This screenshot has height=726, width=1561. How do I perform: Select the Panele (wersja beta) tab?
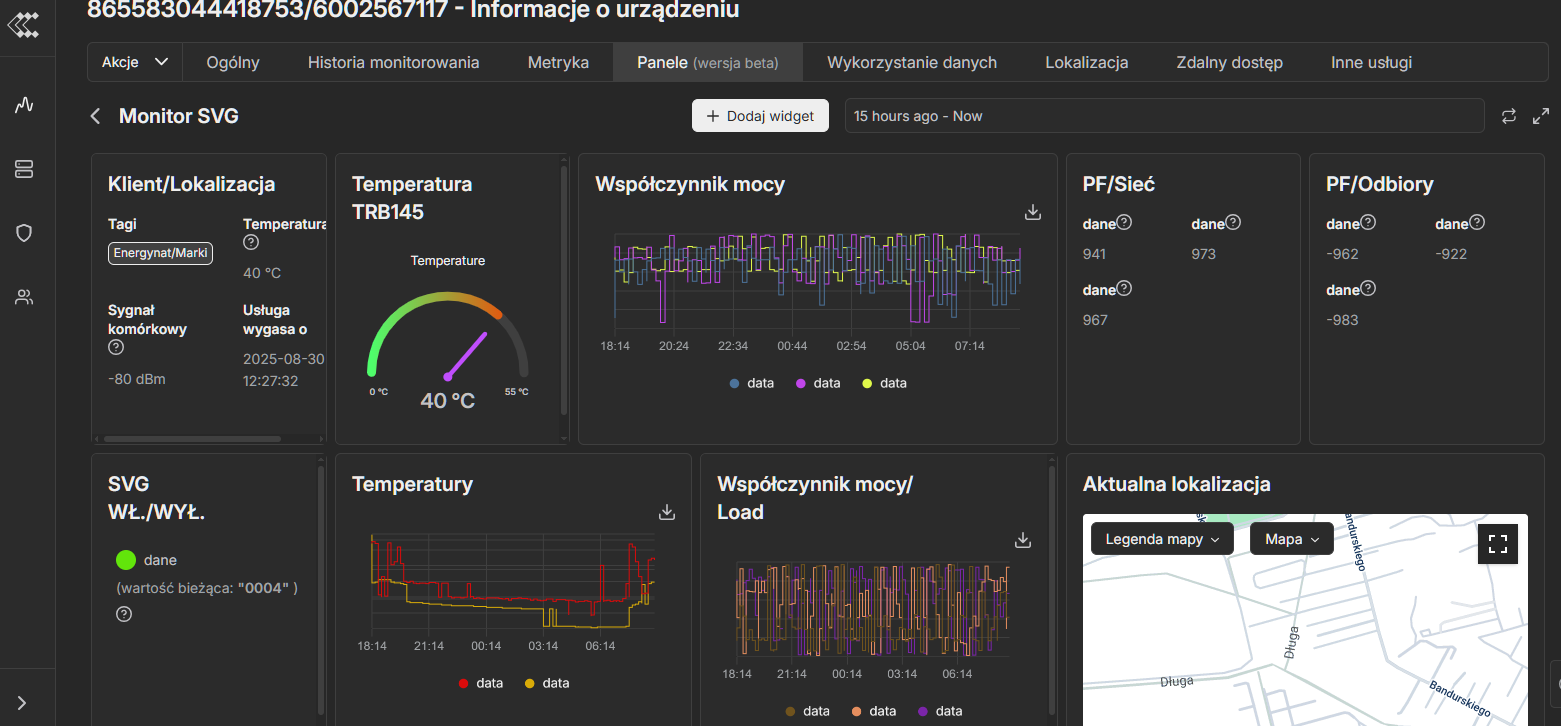708,62
